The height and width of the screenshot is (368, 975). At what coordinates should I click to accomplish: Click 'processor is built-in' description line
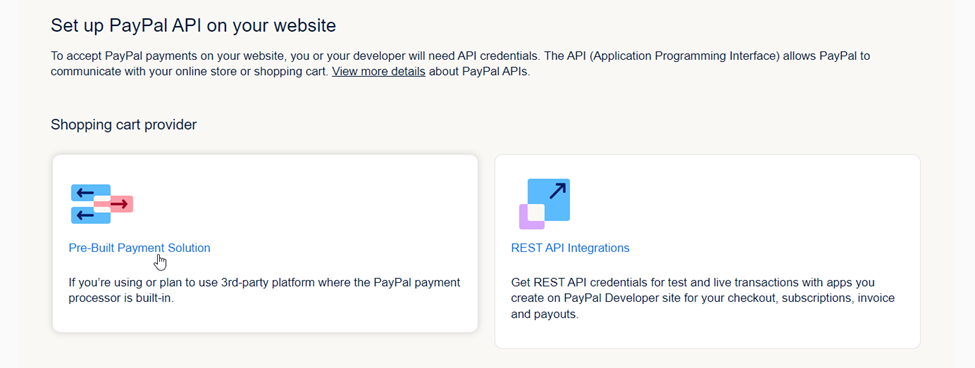coord(122,299)
